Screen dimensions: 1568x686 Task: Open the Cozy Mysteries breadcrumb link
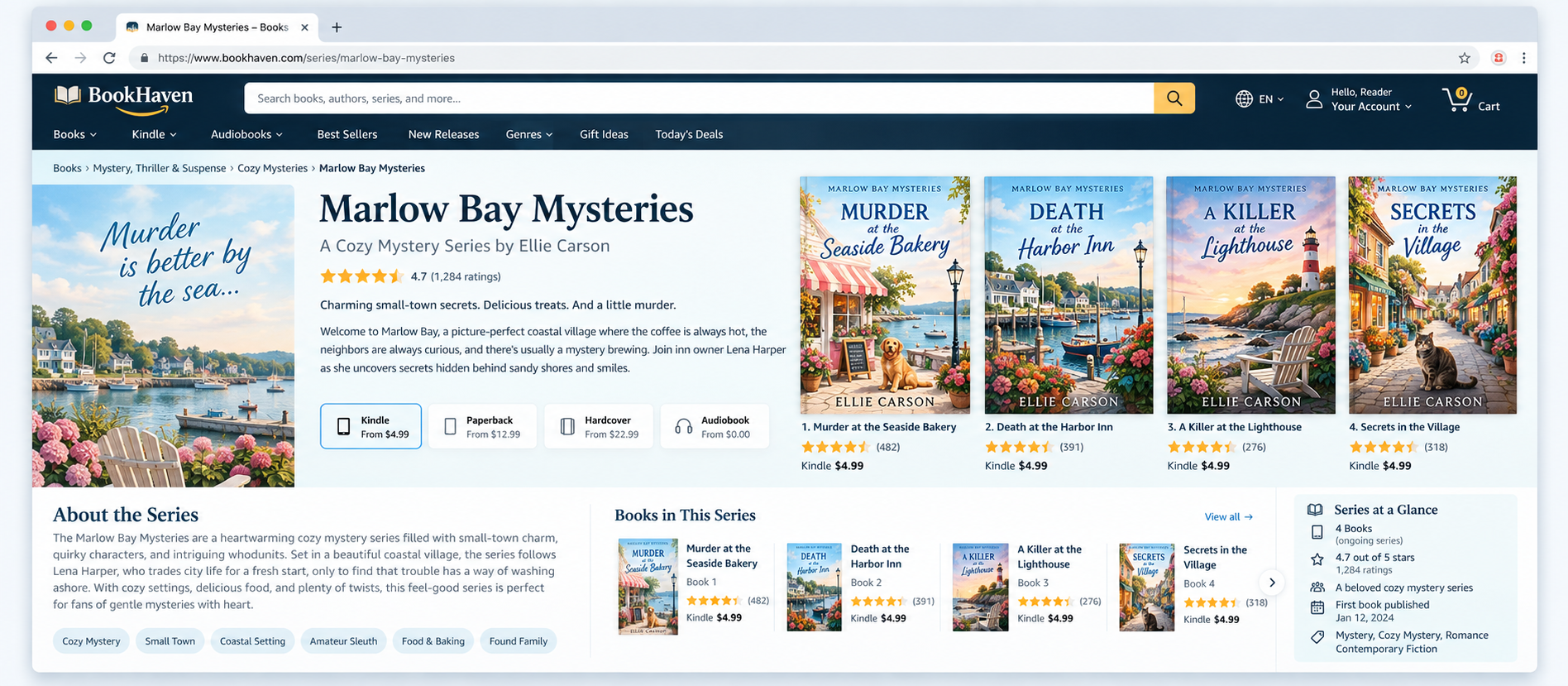click(272, 168)
